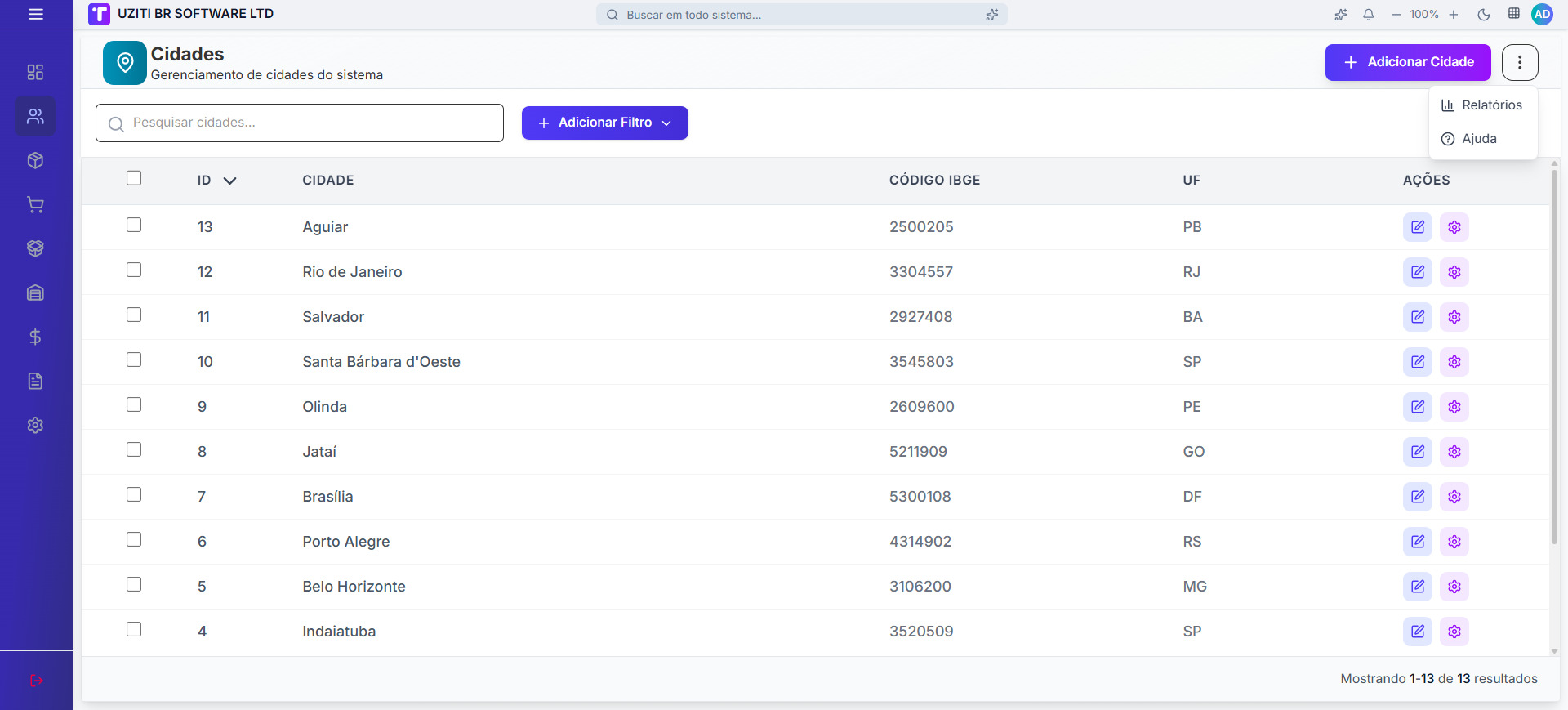The image size is (1568, 710).
Task: Open the dashboard grid sidebar icon
Action: click(x=35, y=72)
